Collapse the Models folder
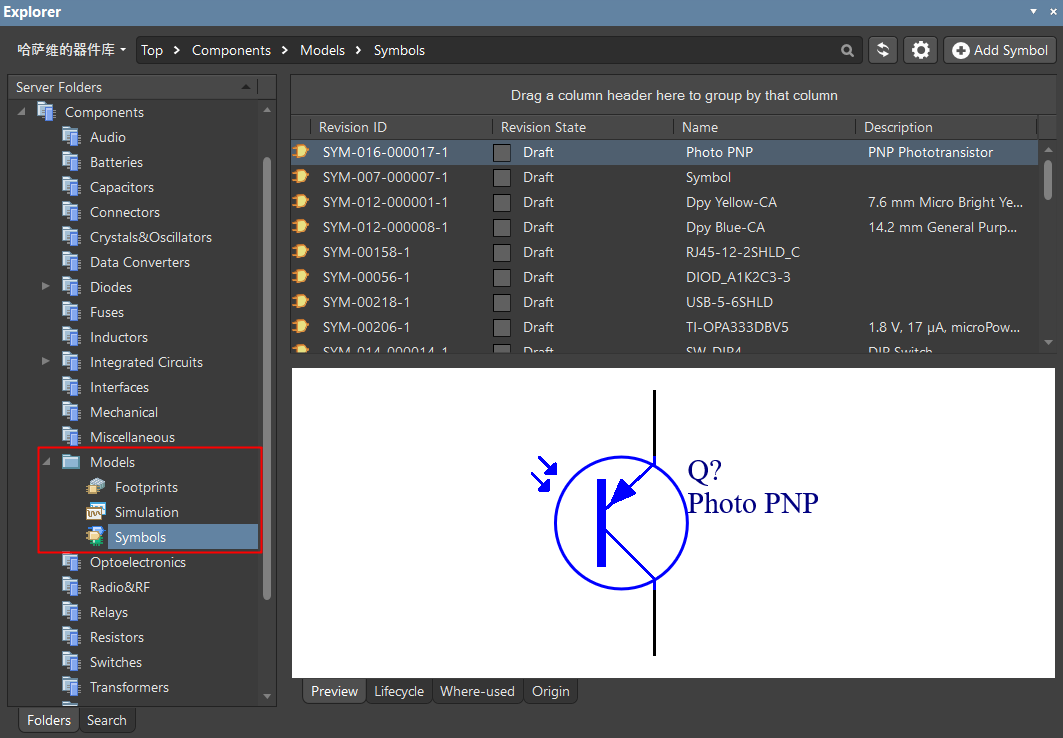 coord(47,462)
